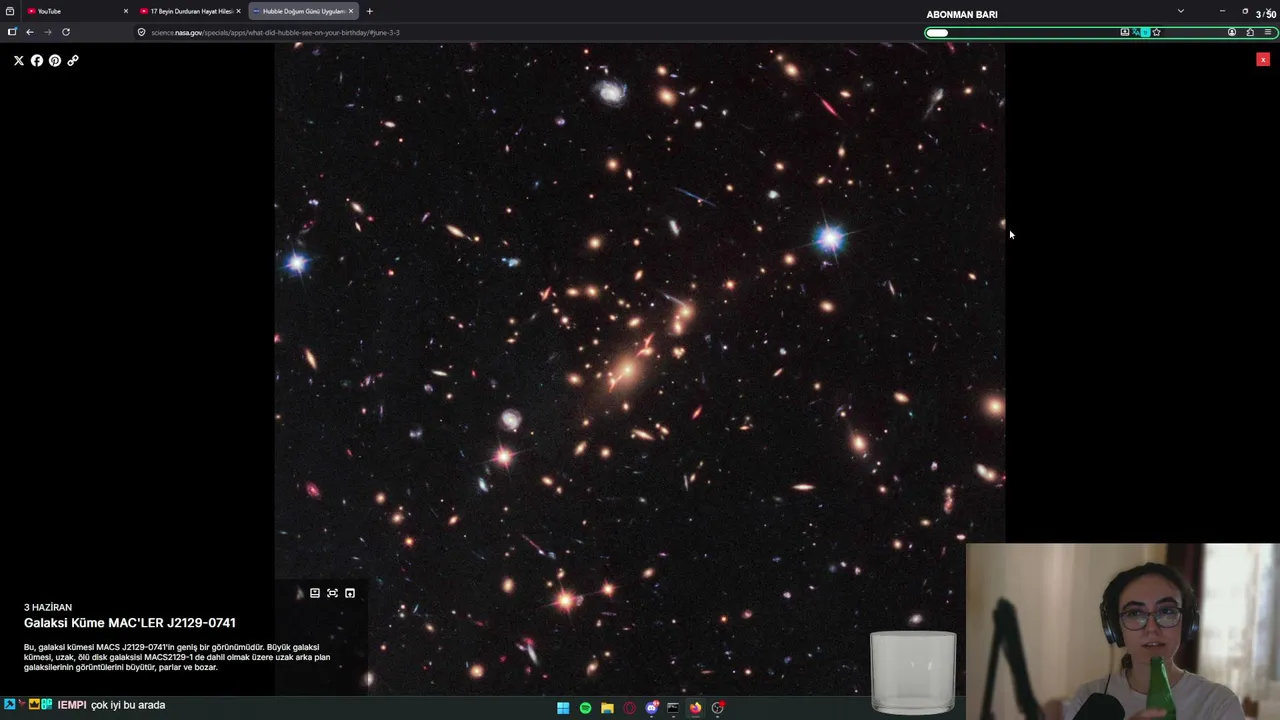Select the Hubble Doğum Günü Uygulaması tab

(x=303, y=11)
